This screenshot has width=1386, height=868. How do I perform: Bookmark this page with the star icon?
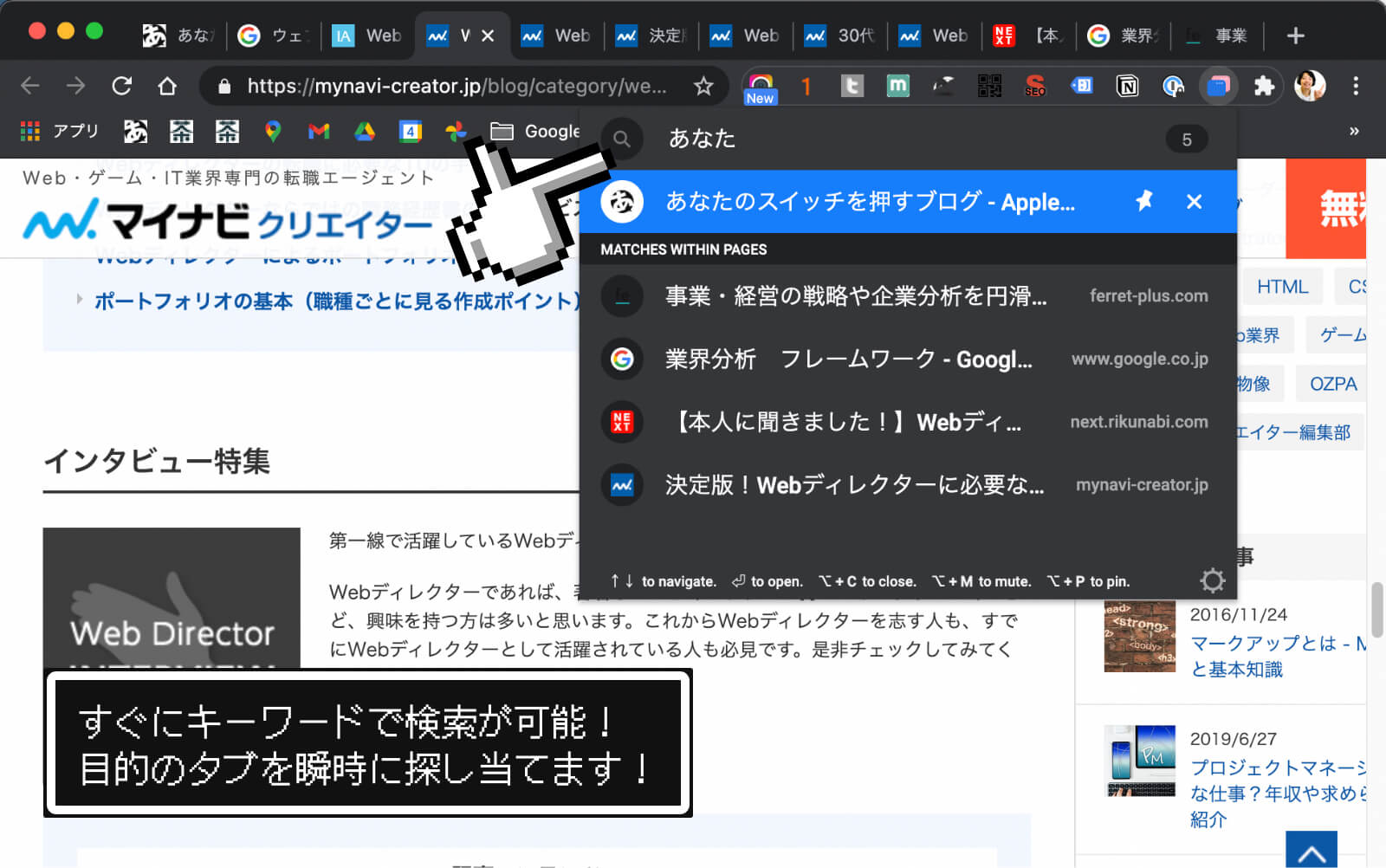point(703,86)
